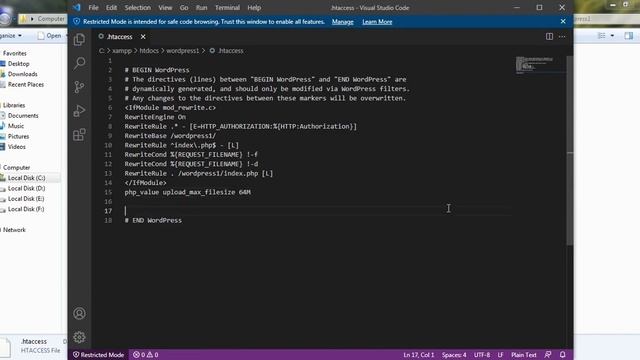Select Local Disk (E:) in Explorer

(x=26, y=198)
